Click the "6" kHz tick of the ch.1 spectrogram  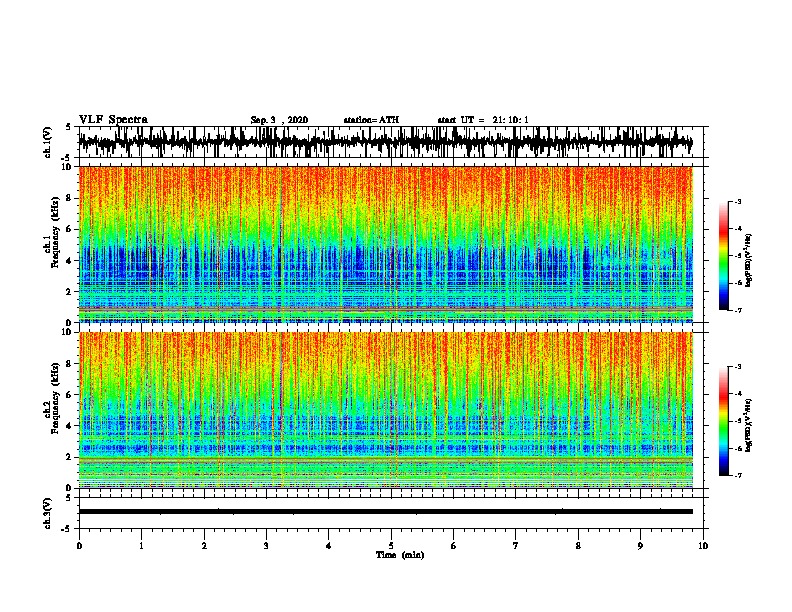coord(69,229)
